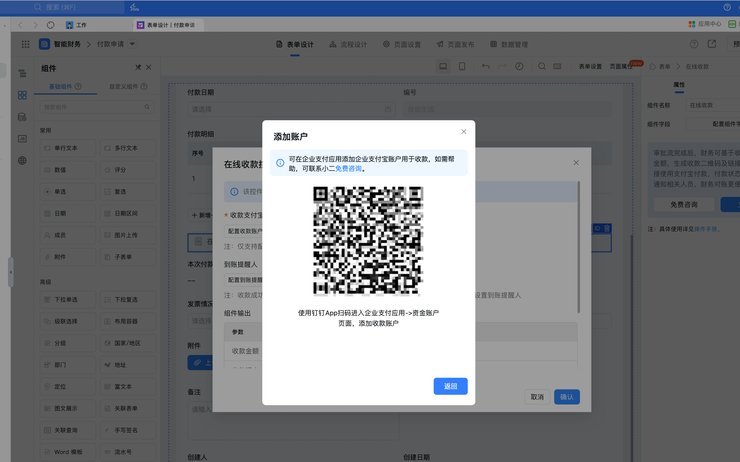The image size is (740, 462).
Task: Click the undo arrow in toolbar
Action: tap(485, 67)
